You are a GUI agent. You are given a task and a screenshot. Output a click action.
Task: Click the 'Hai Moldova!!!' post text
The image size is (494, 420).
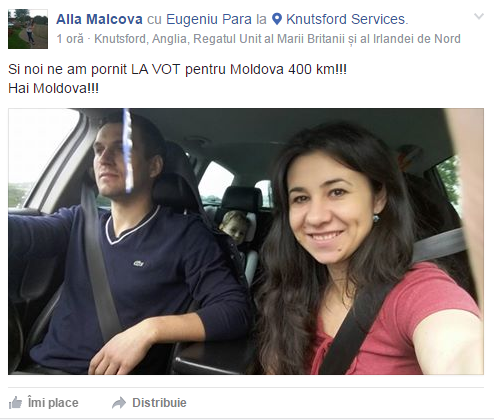[53, 88]
